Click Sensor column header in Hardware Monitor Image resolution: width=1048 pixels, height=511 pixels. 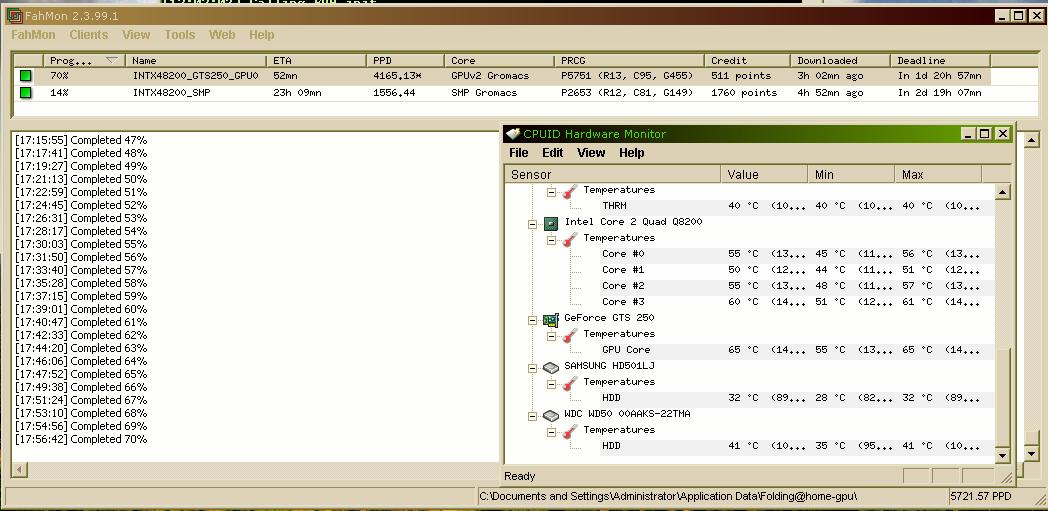(x=613, y=174)
